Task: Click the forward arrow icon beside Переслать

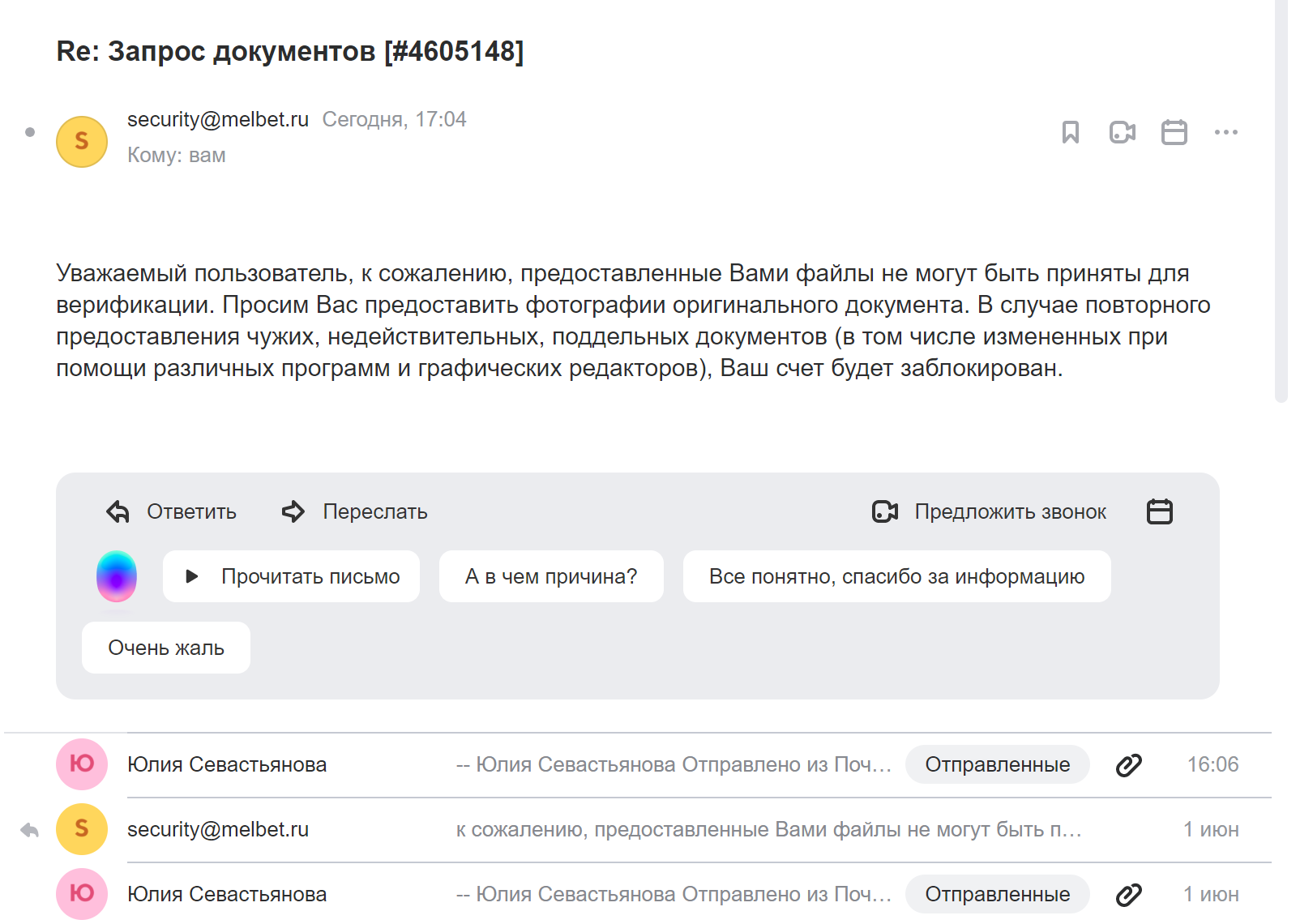Action: click(x=293, y=511)
